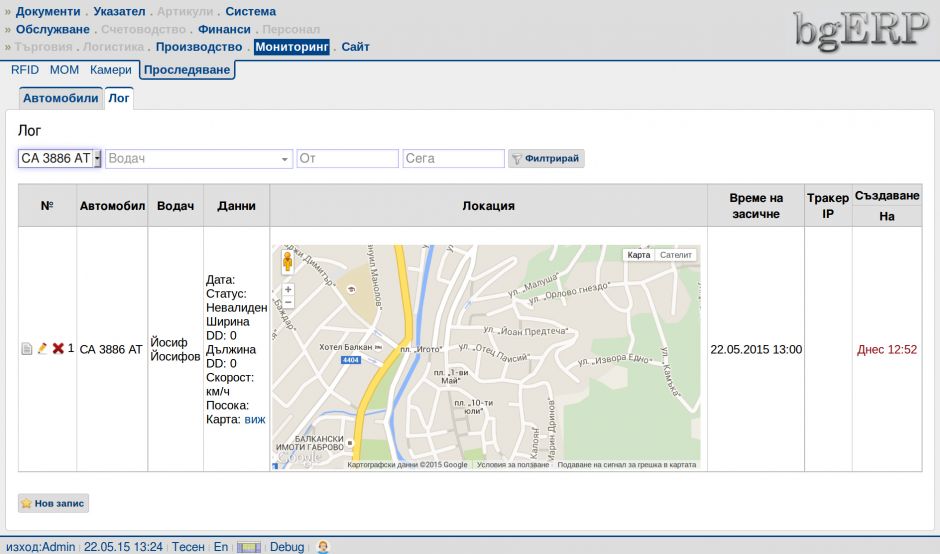Open the Производство menu item
The width and height of the screenshot is (940, 554).
pyautogui.click(x=199, y=47)
